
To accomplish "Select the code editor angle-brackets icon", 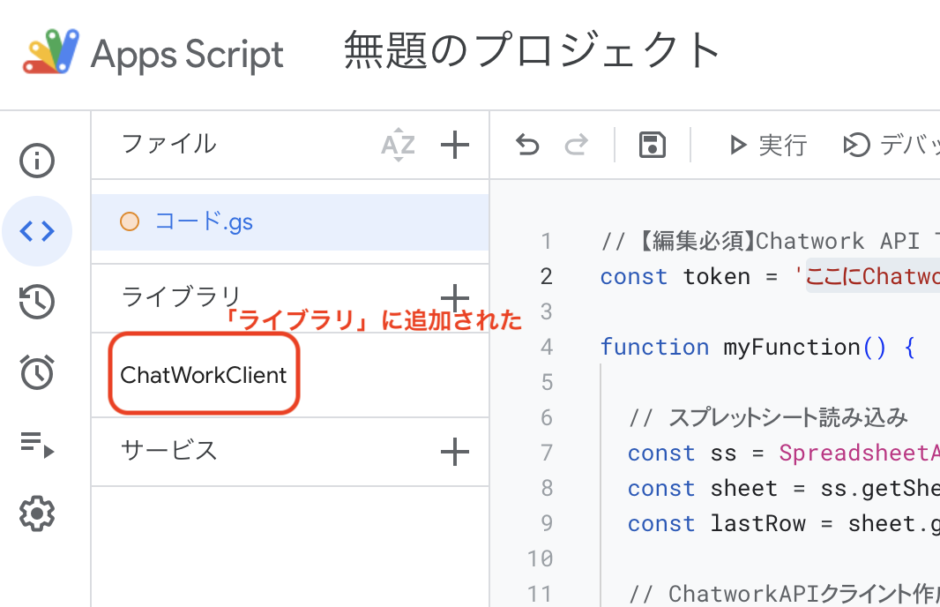I will pos(38,231).
